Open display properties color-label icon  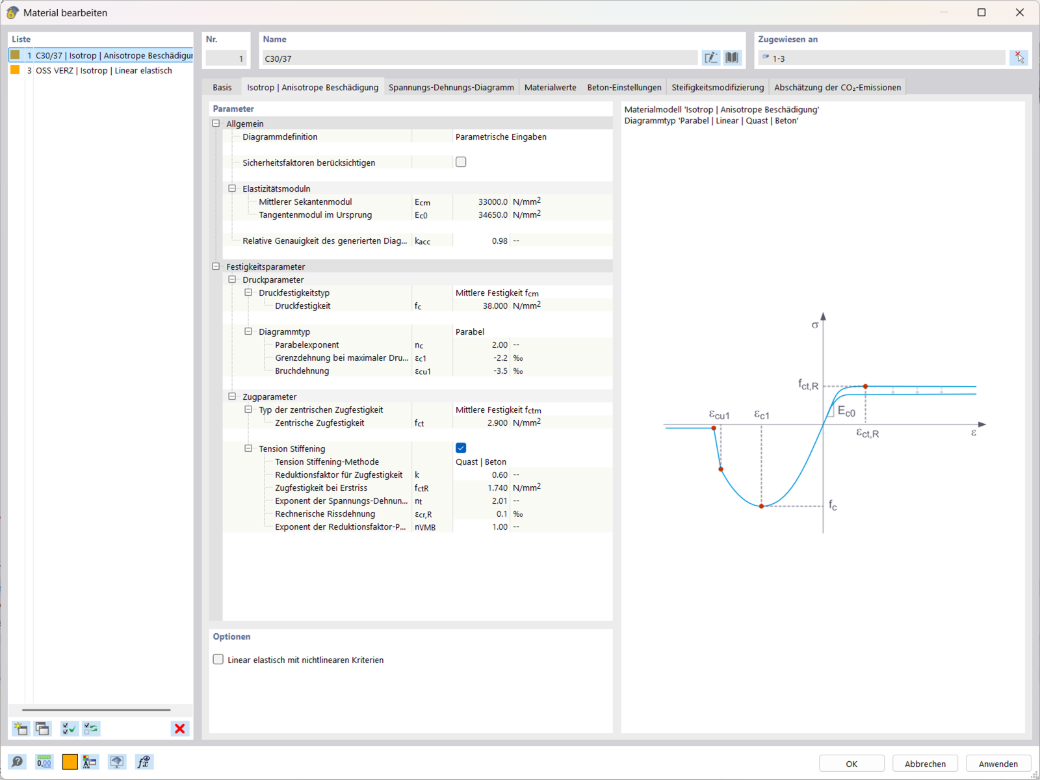90,762
